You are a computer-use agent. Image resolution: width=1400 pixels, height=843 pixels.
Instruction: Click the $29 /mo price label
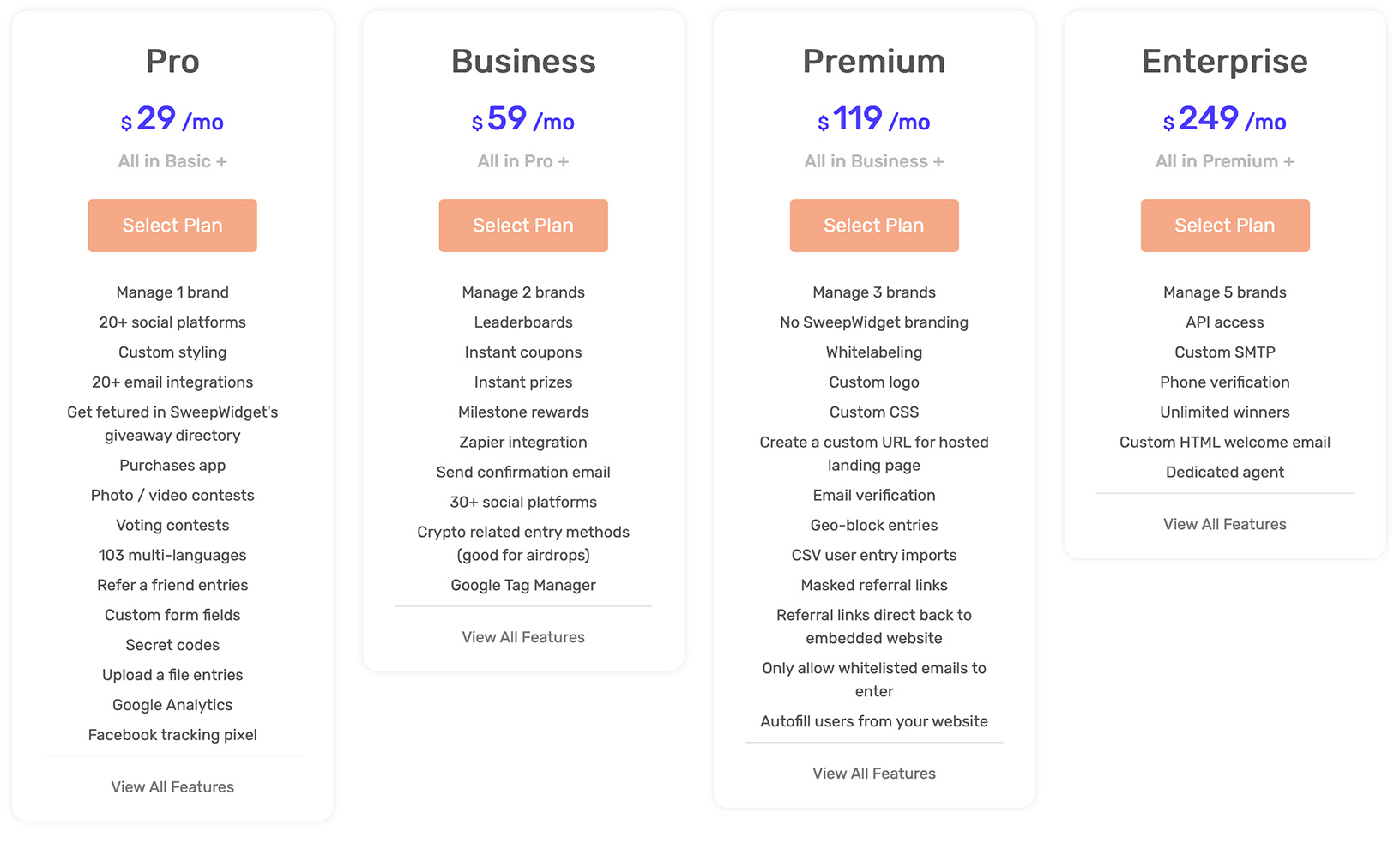click(172, 119)
